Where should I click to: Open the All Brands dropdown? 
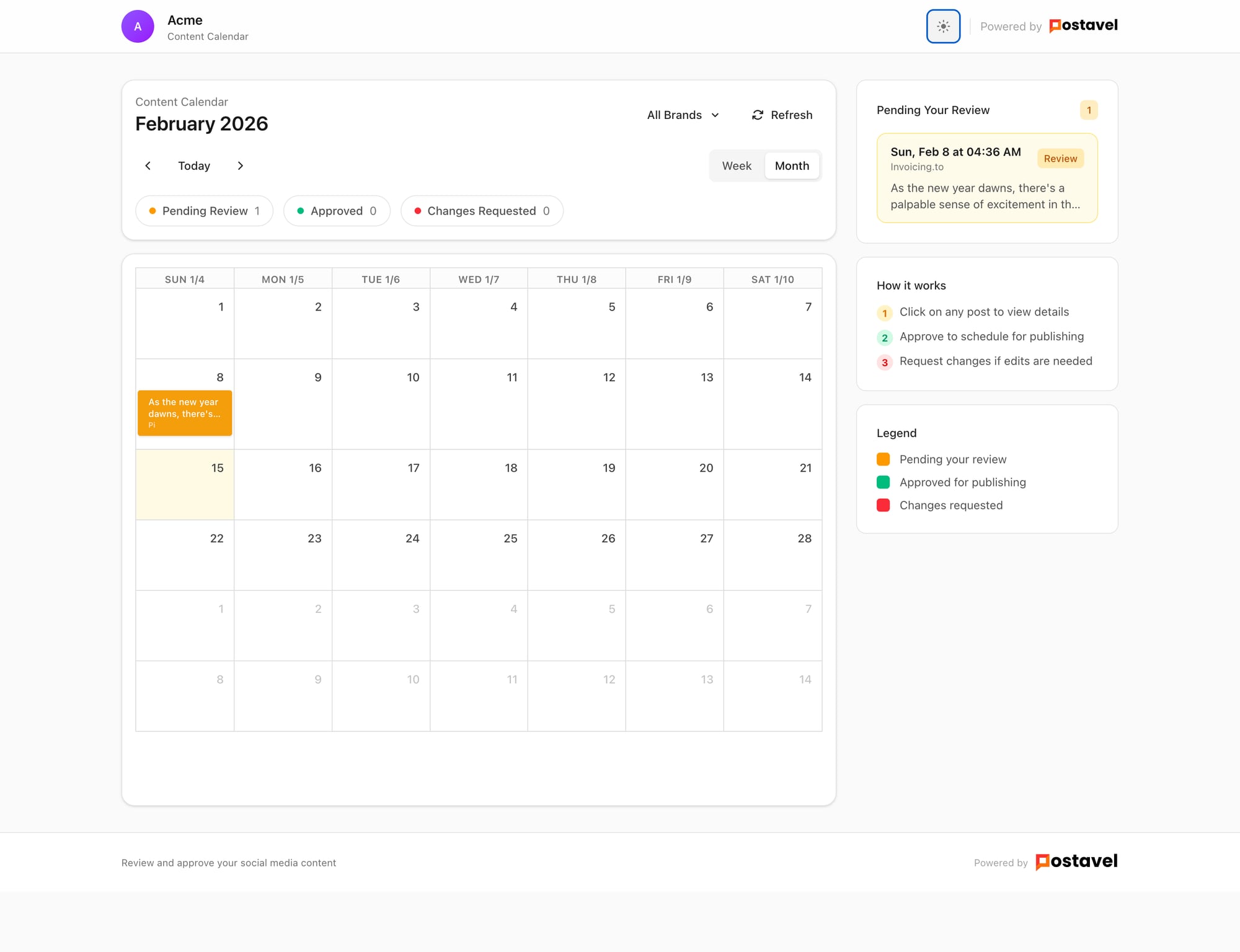pos(683,115)
